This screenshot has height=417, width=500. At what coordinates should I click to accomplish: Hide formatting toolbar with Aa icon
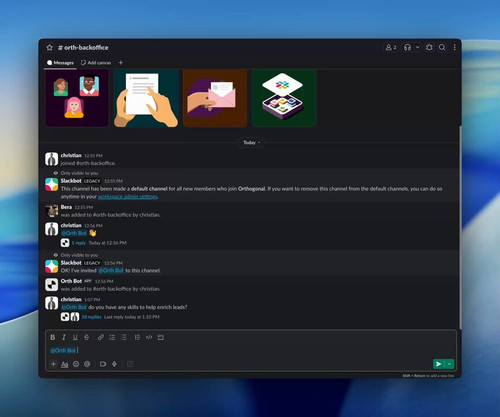click(65, 364)
